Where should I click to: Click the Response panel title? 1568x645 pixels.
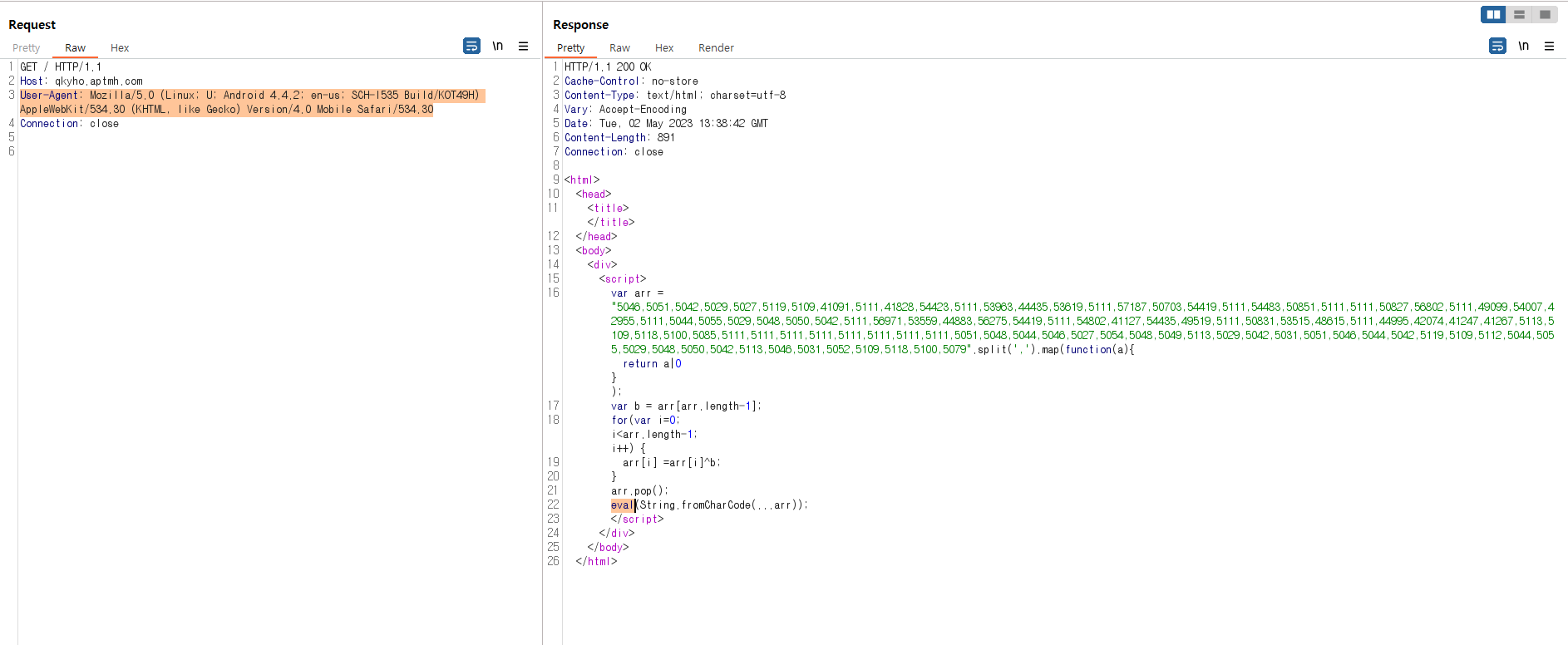[580, 25]
